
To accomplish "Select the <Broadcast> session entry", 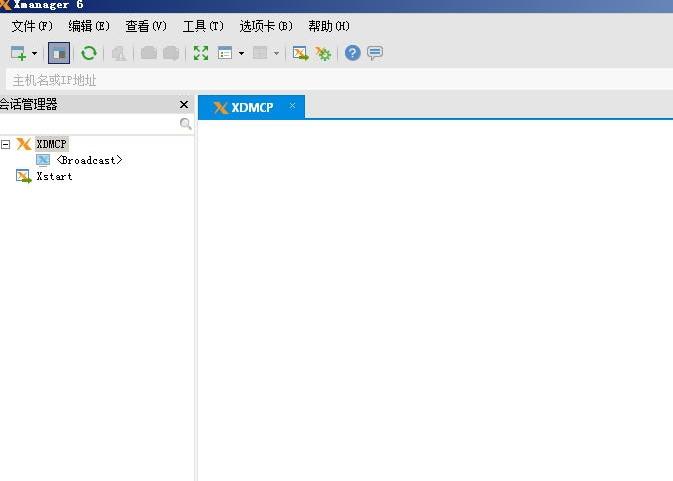I will click(89, 160).
